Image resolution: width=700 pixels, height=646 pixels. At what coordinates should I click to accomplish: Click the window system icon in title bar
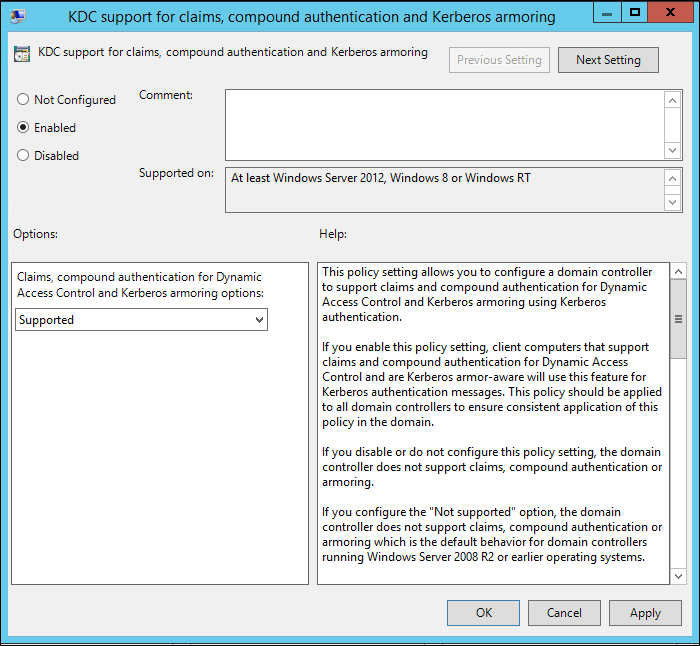(18, 16)
